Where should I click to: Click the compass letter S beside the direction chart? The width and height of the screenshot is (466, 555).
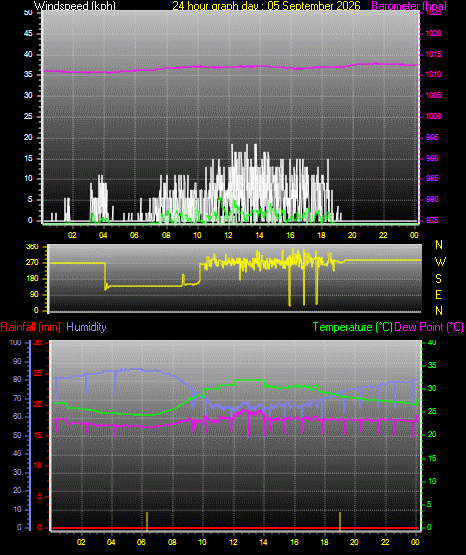click(438, 279)
